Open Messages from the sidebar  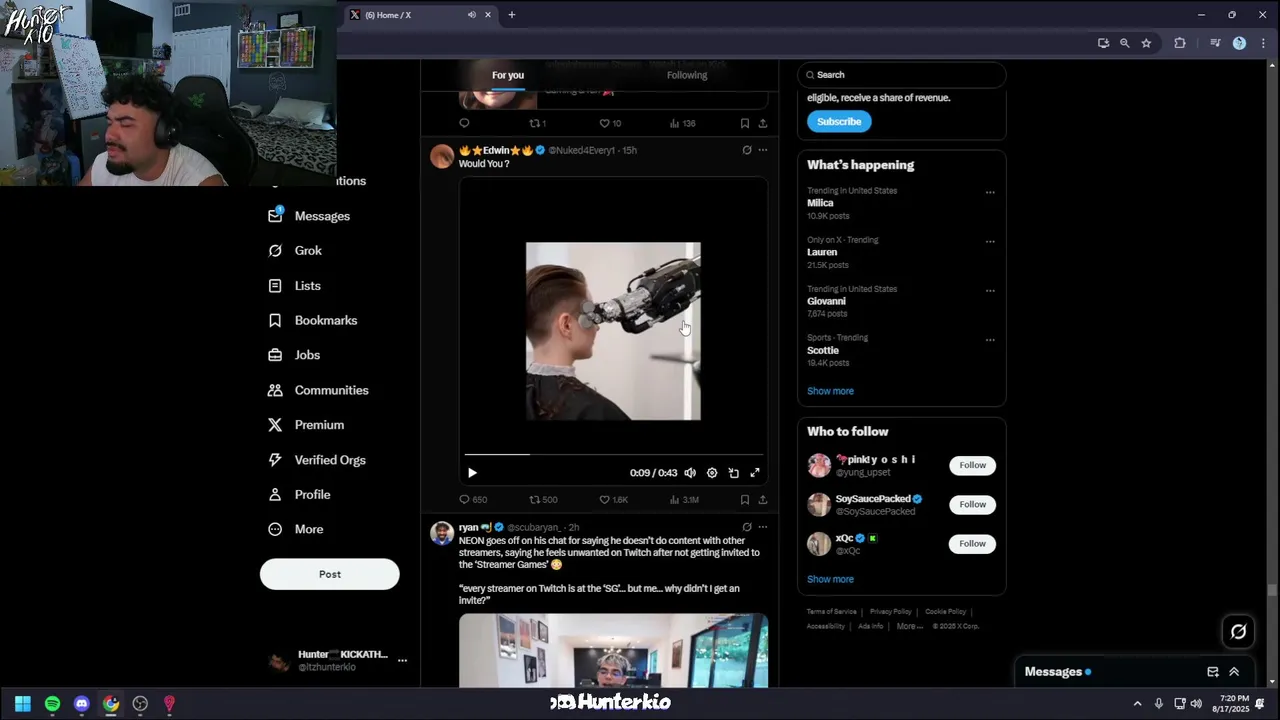point(309,216)
